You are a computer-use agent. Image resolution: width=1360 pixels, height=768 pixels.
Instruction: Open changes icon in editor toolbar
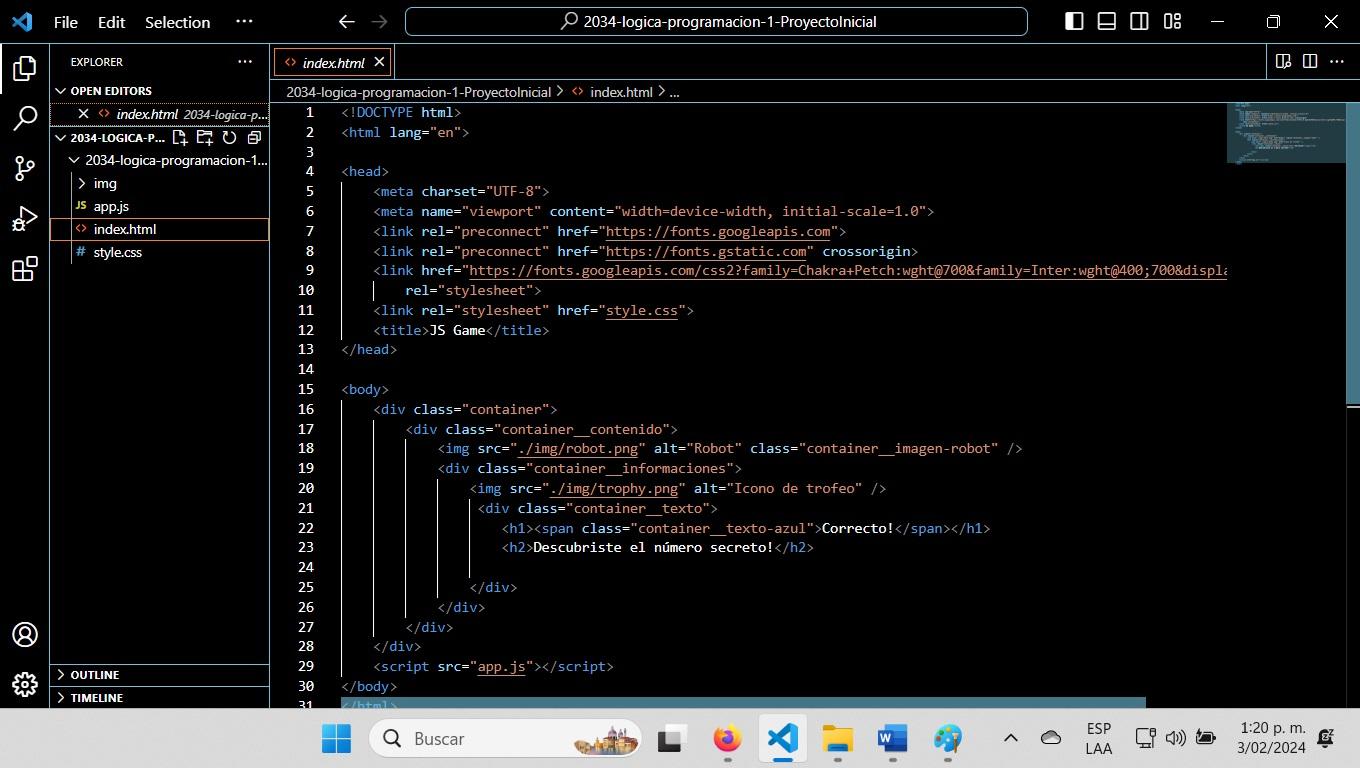point(1284,62)
